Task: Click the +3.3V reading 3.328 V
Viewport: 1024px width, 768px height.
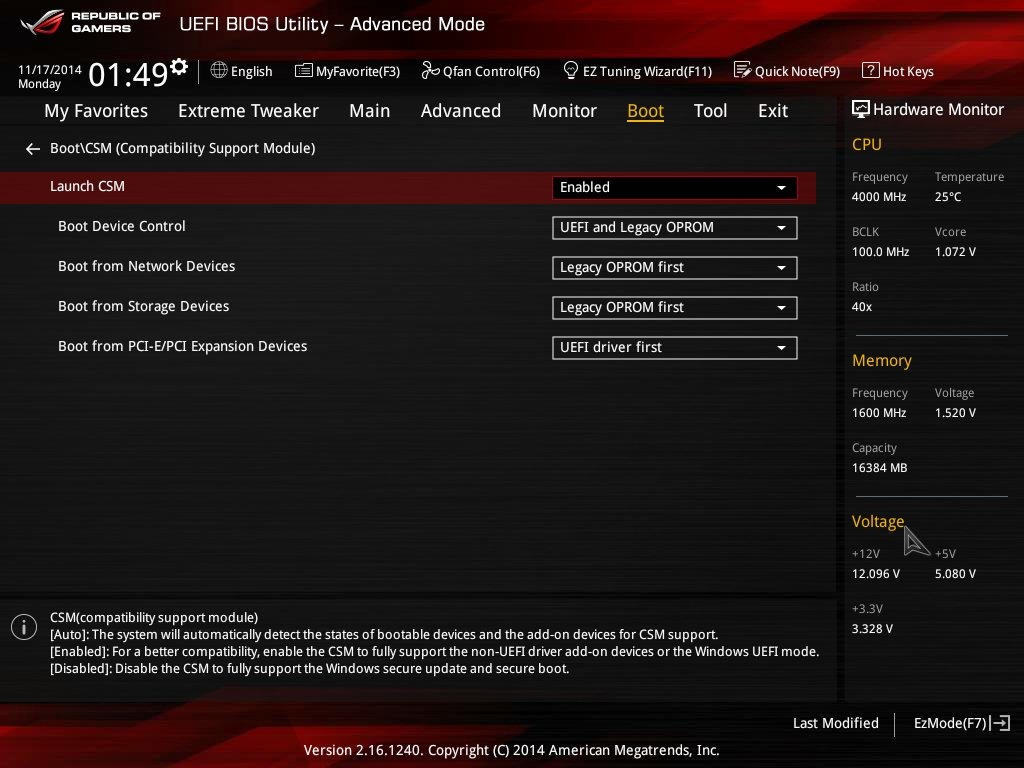Action: coord(872,628)
